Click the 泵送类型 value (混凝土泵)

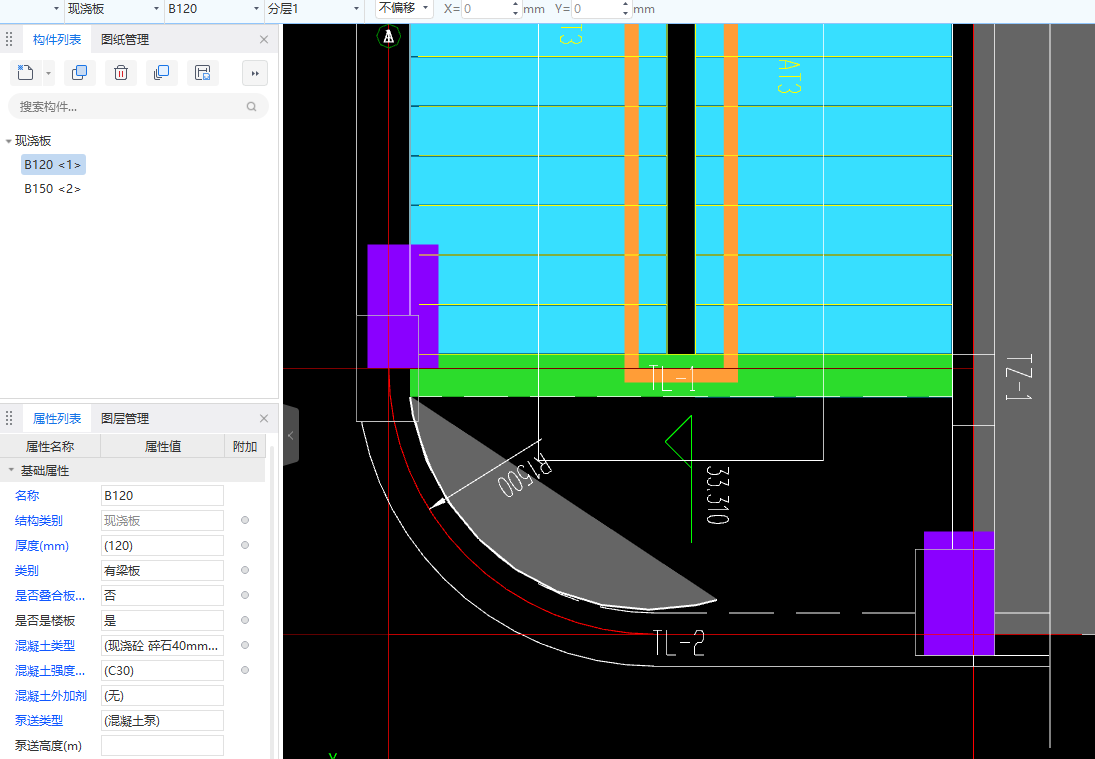click(162, 721)
